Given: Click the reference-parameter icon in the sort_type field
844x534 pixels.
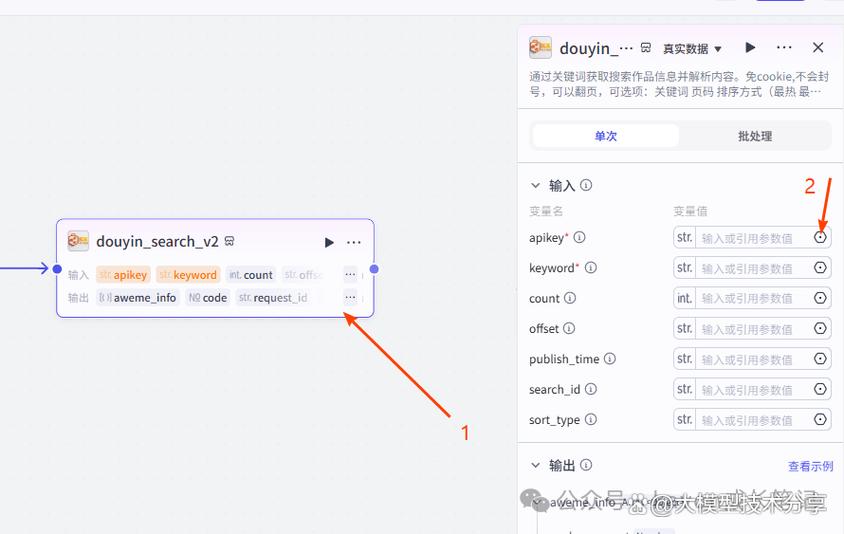Looking at the screenshot, I should coord(820,419).
